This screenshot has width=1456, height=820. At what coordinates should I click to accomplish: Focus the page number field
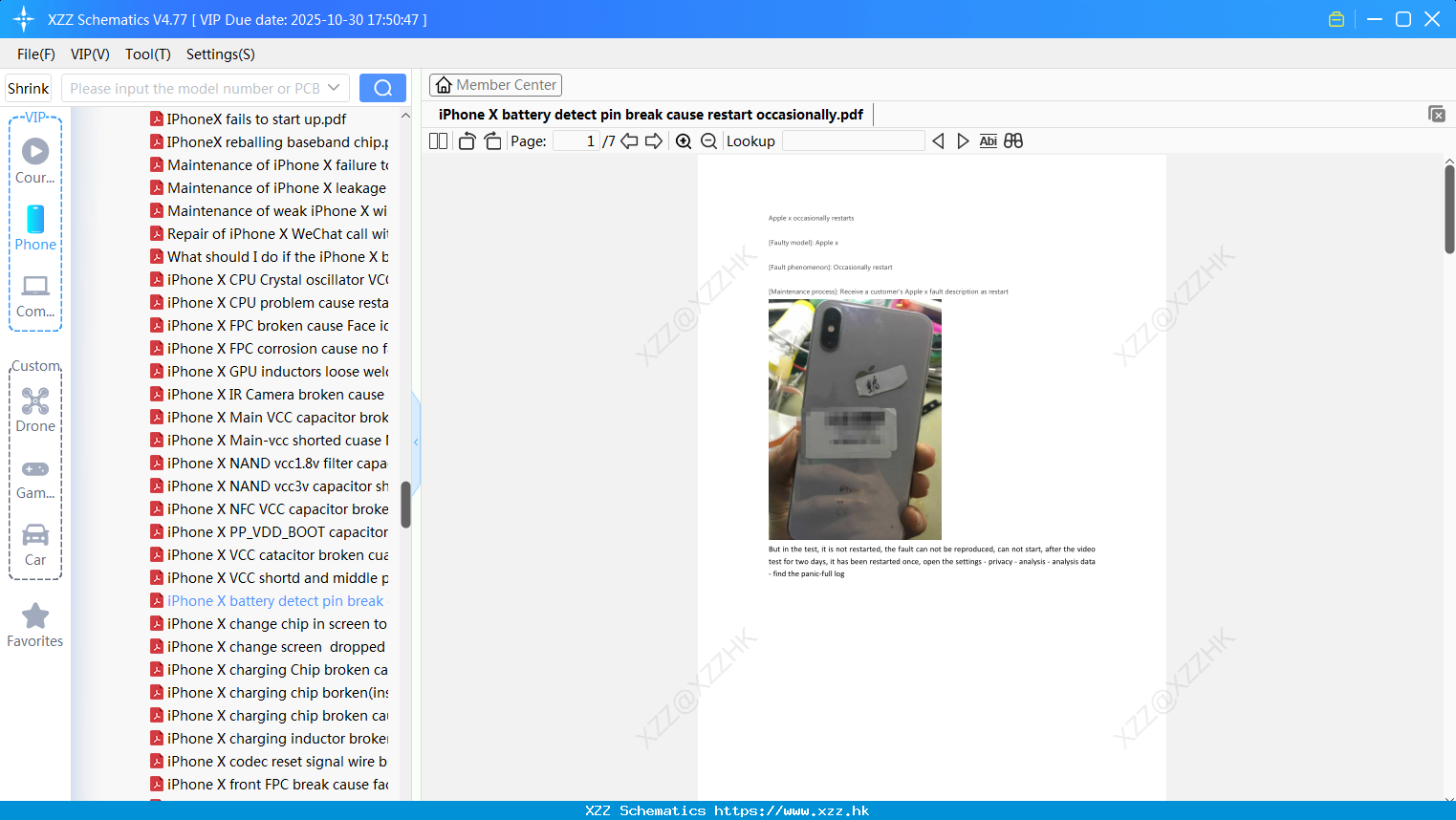point(576,141)
